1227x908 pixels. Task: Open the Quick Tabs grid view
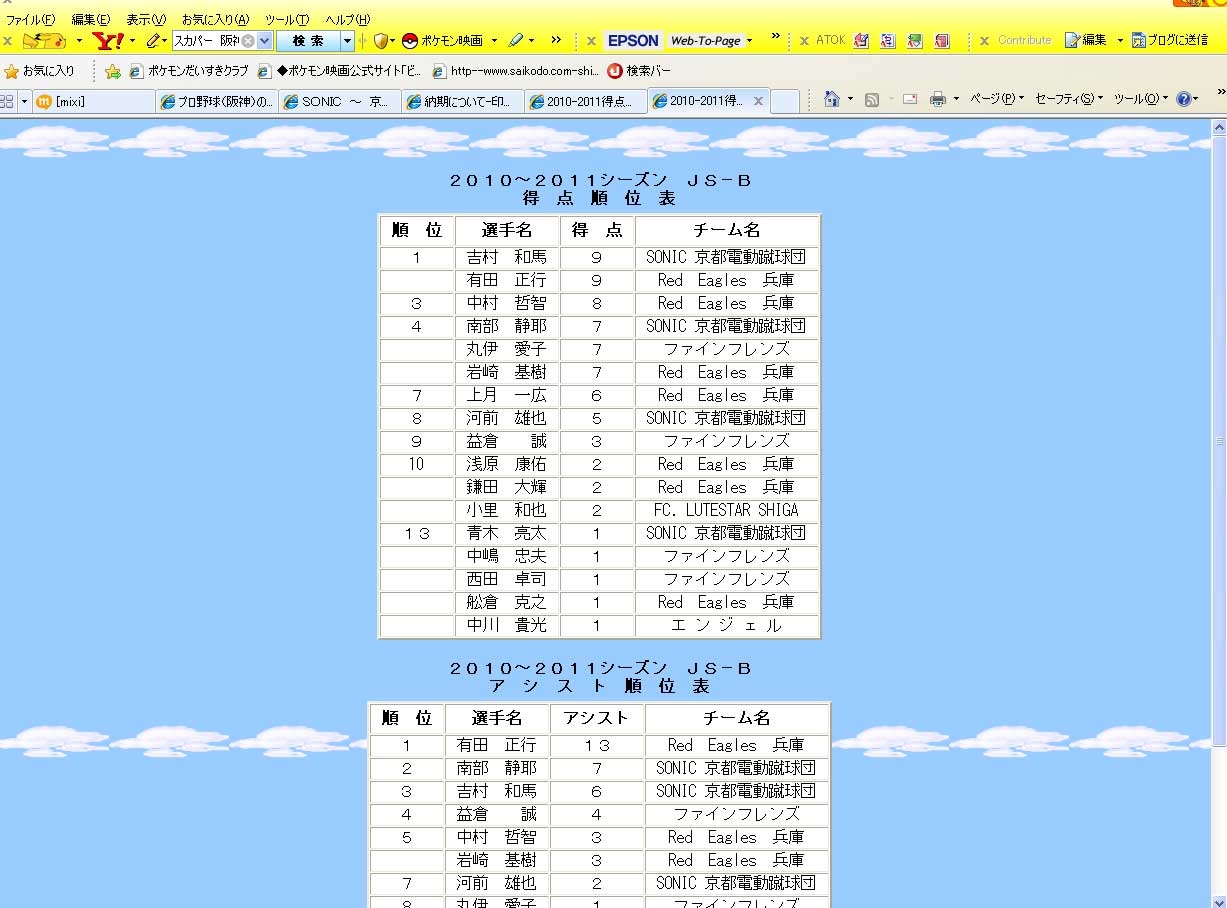(x=7, y=101)
